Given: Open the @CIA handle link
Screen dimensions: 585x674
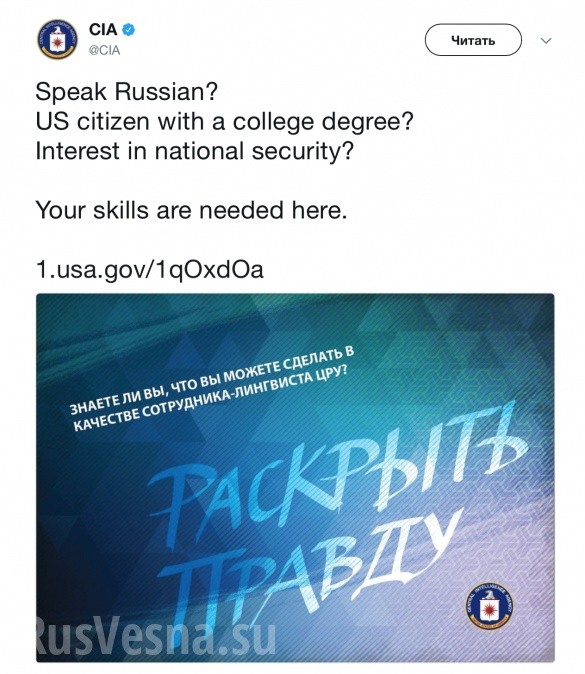Looking at the screenshot, I should coord(104,50).
